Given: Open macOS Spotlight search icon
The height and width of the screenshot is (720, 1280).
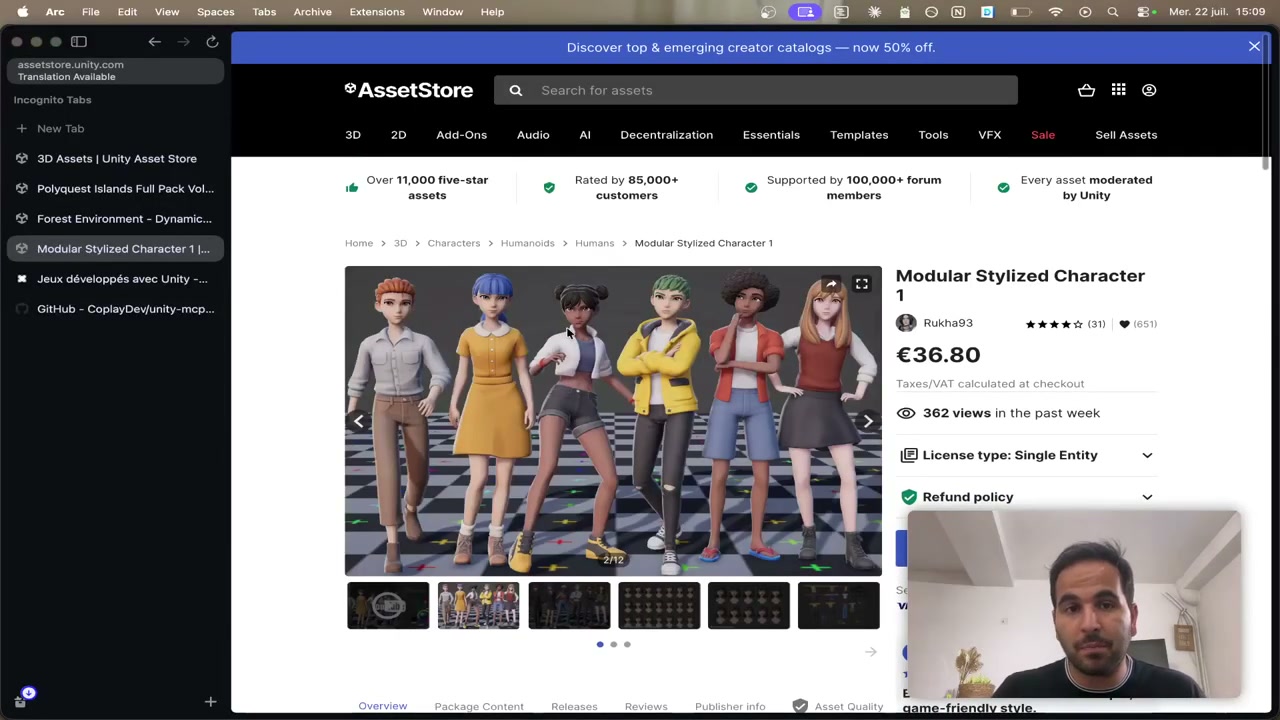Looking at the screenshot, I should click(x=1113, y=12).
